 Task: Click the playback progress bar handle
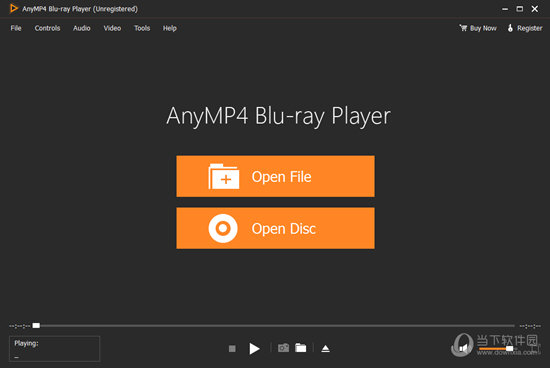coord(36,326)
